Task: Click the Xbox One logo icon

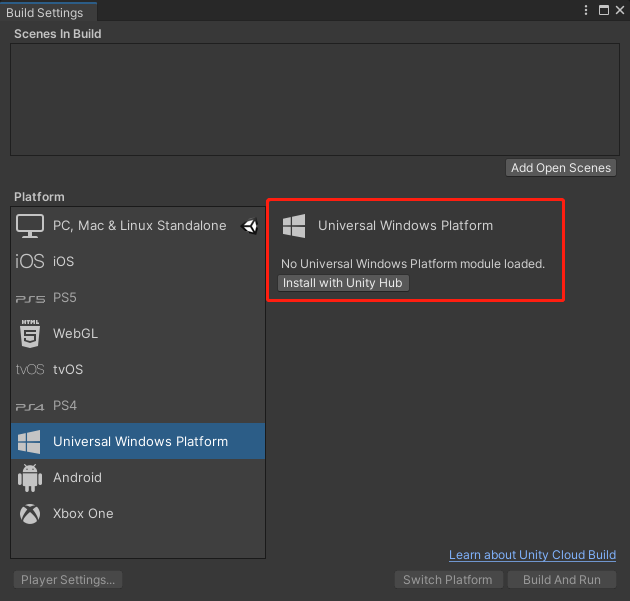Action: point(30,514)
